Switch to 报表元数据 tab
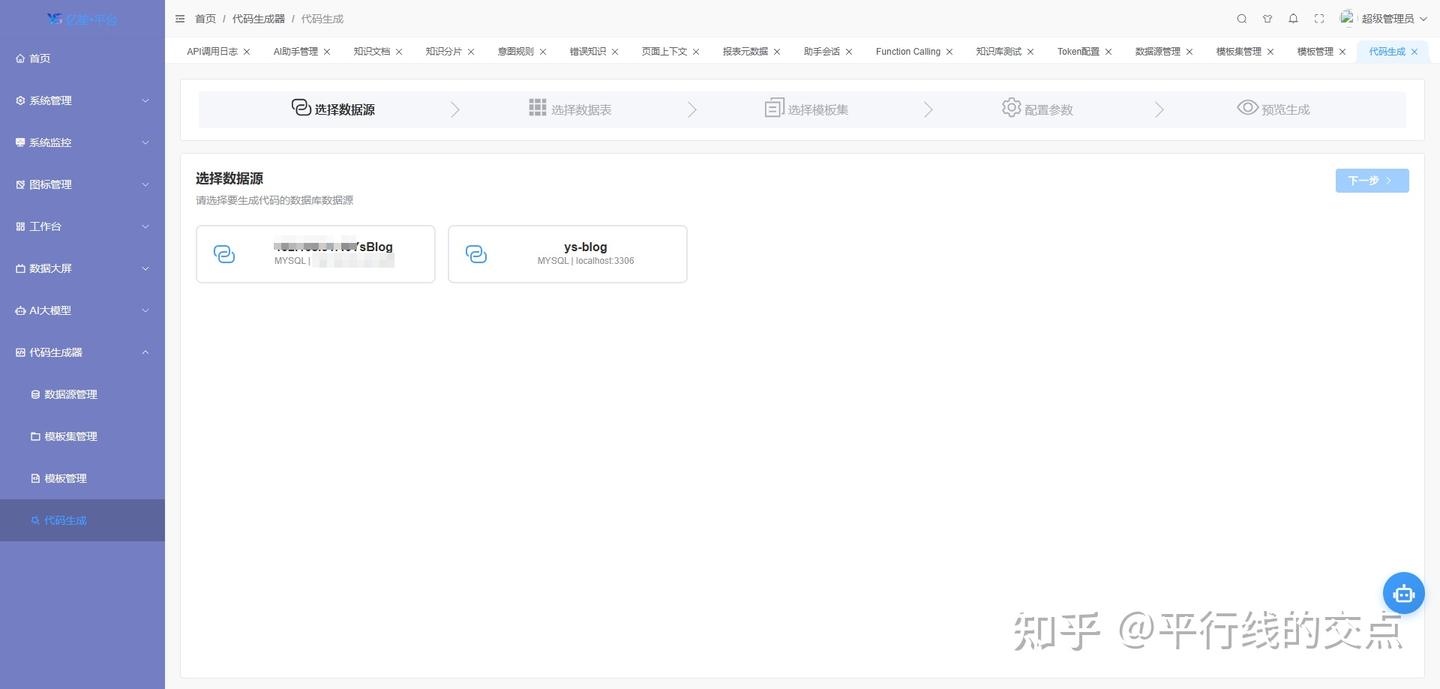Viewport: 1440px width, 689px height. tap(745, 51)
